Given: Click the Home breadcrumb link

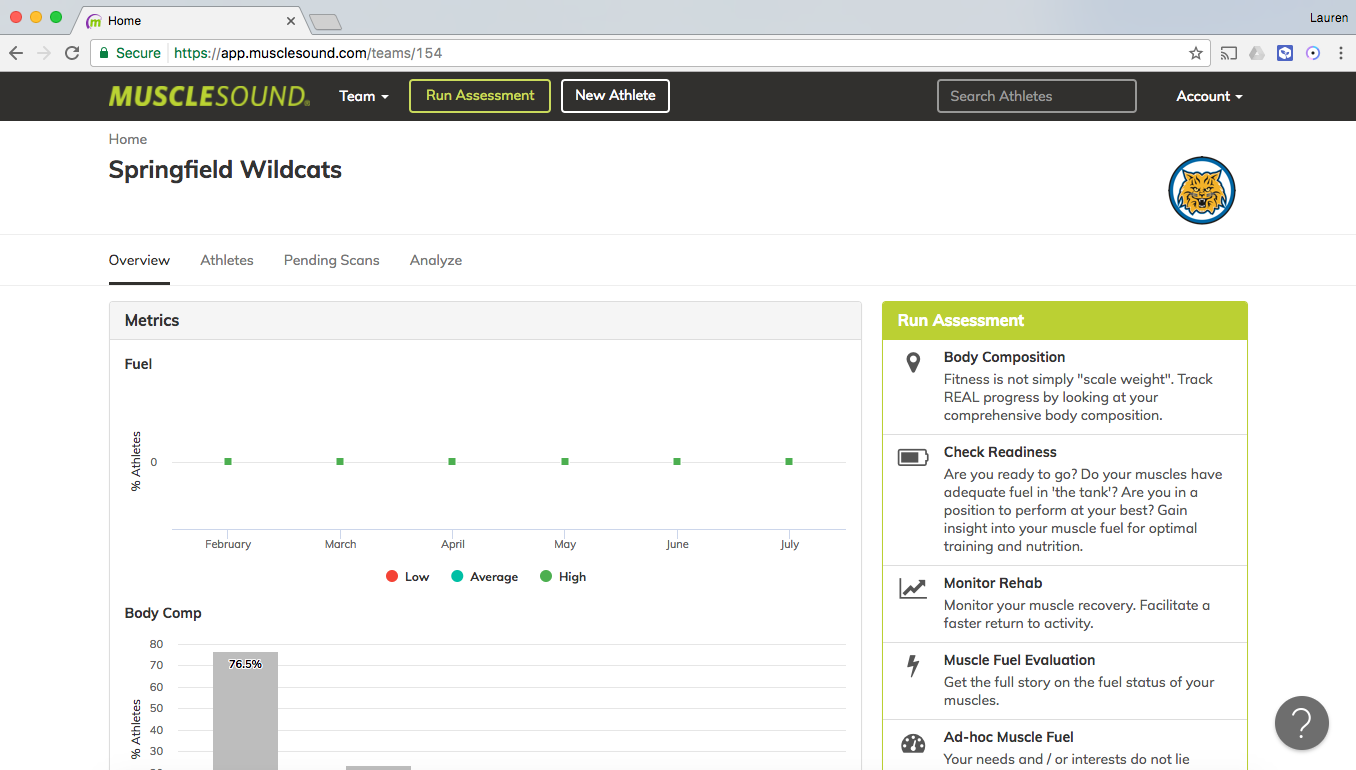Looking at the screenshot, I should 128,139.
